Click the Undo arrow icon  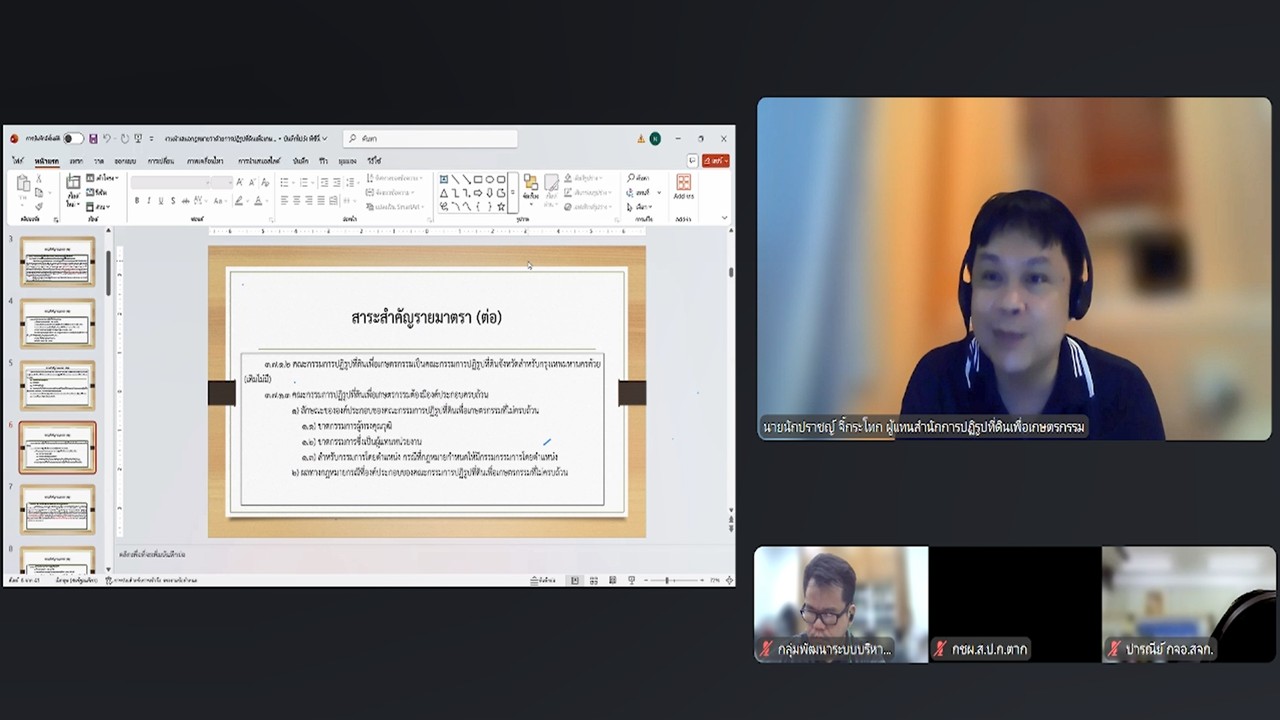[107, 139]
